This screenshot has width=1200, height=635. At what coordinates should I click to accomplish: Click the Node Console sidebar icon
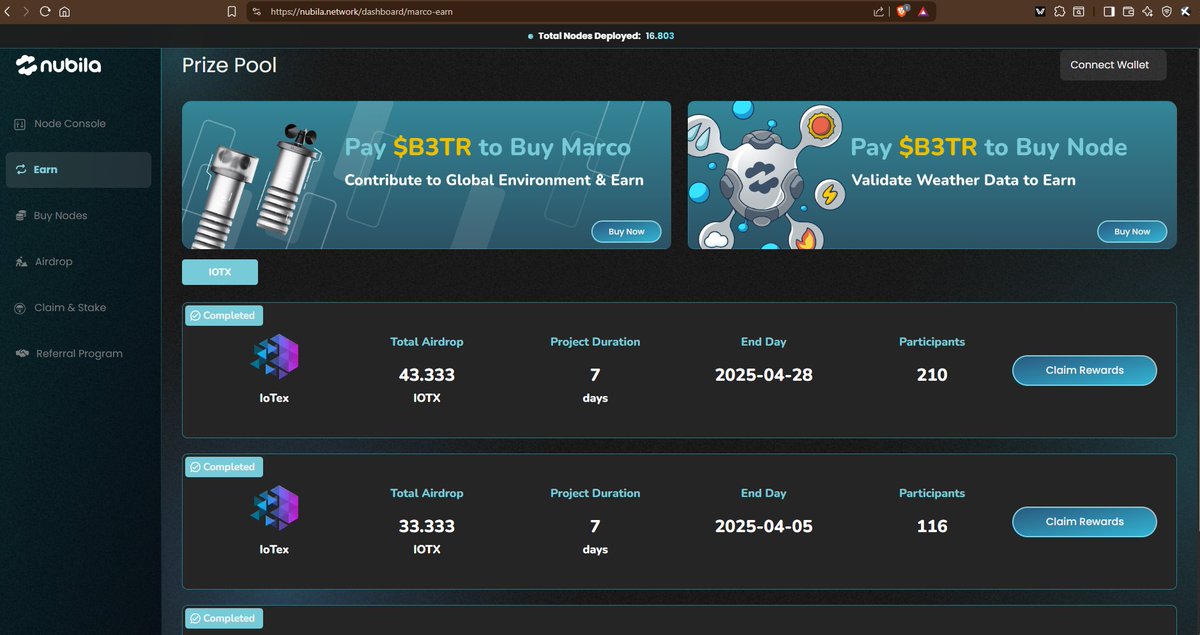tap(20, 124)
